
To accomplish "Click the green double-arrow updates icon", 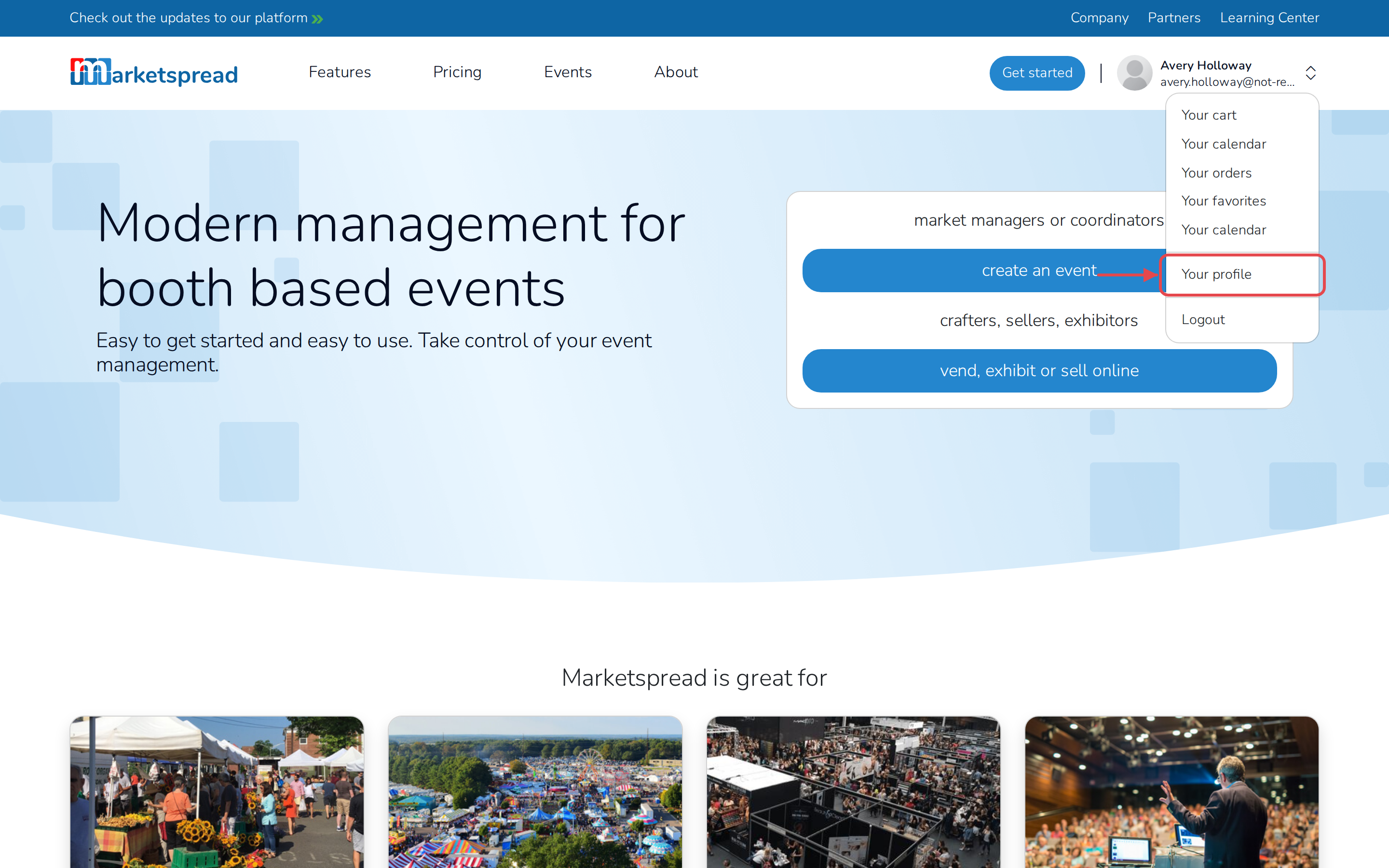I will coord(317,19).
